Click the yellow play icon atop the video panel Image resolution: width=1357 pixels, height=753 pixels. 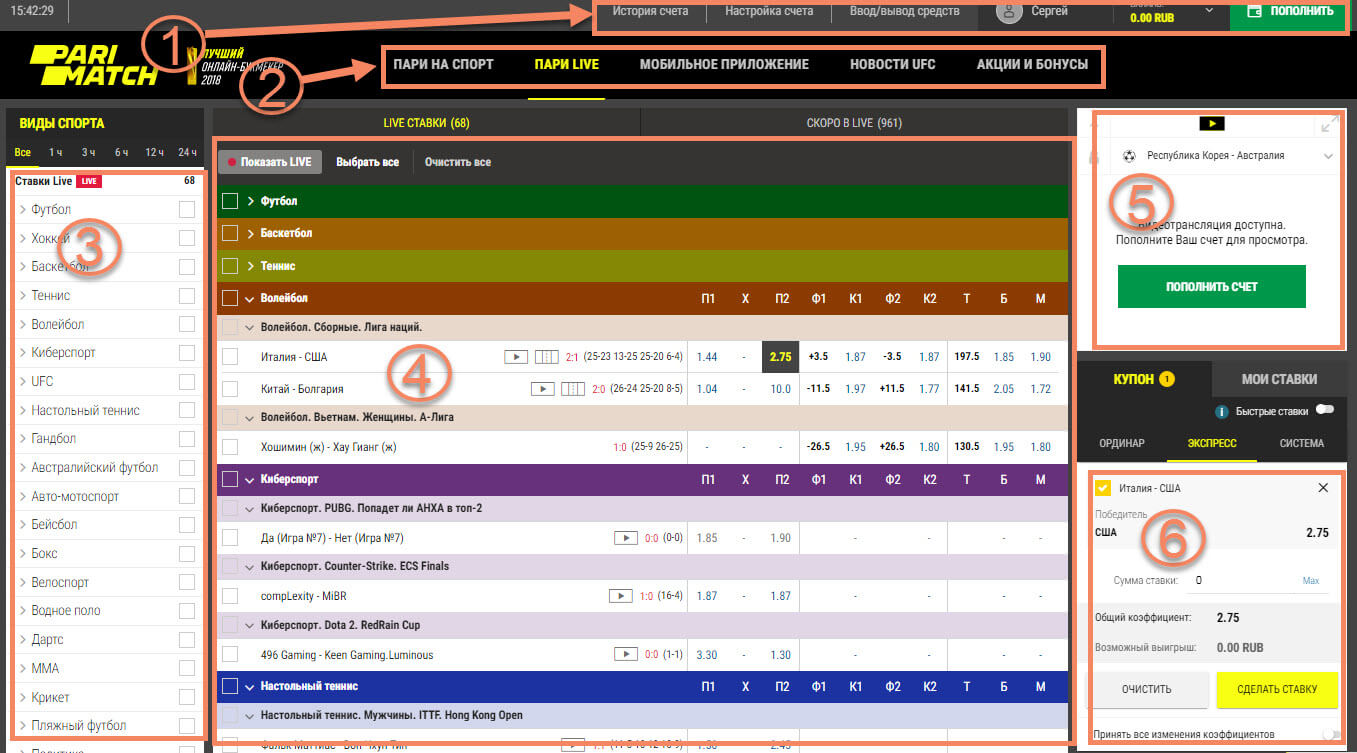click(1212, 124)
